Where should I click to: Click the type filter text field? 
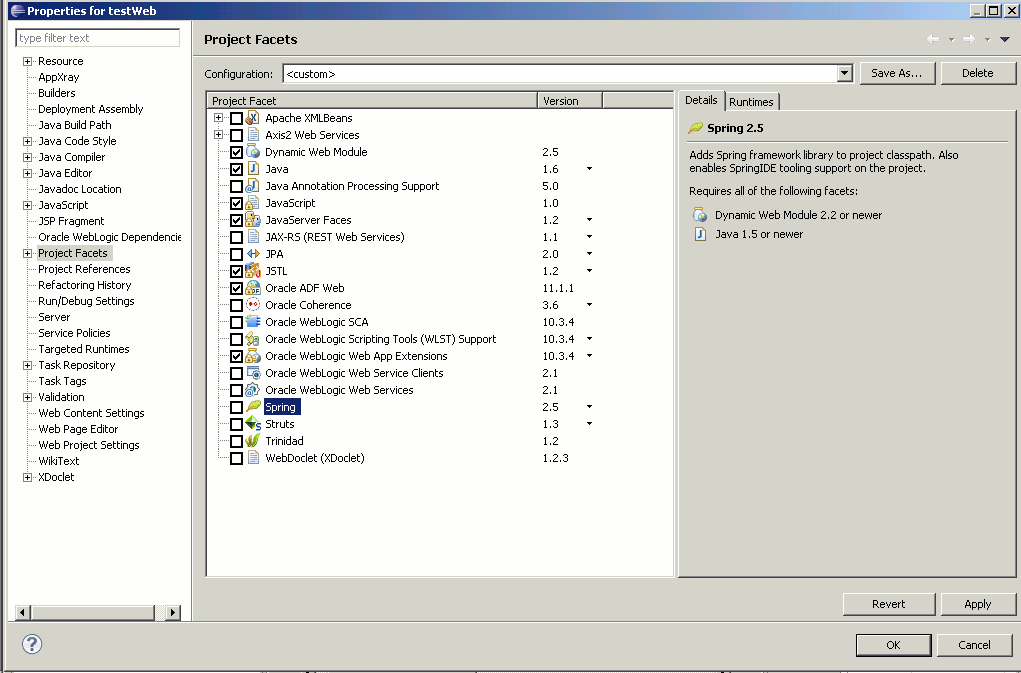pos(98,38)
